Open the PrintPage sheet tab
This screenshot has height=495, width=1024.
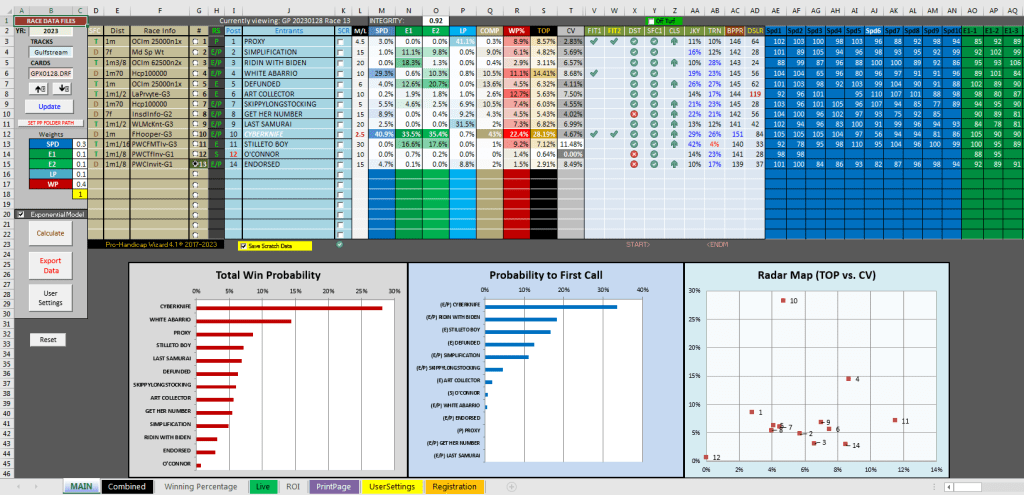point(332,486)
